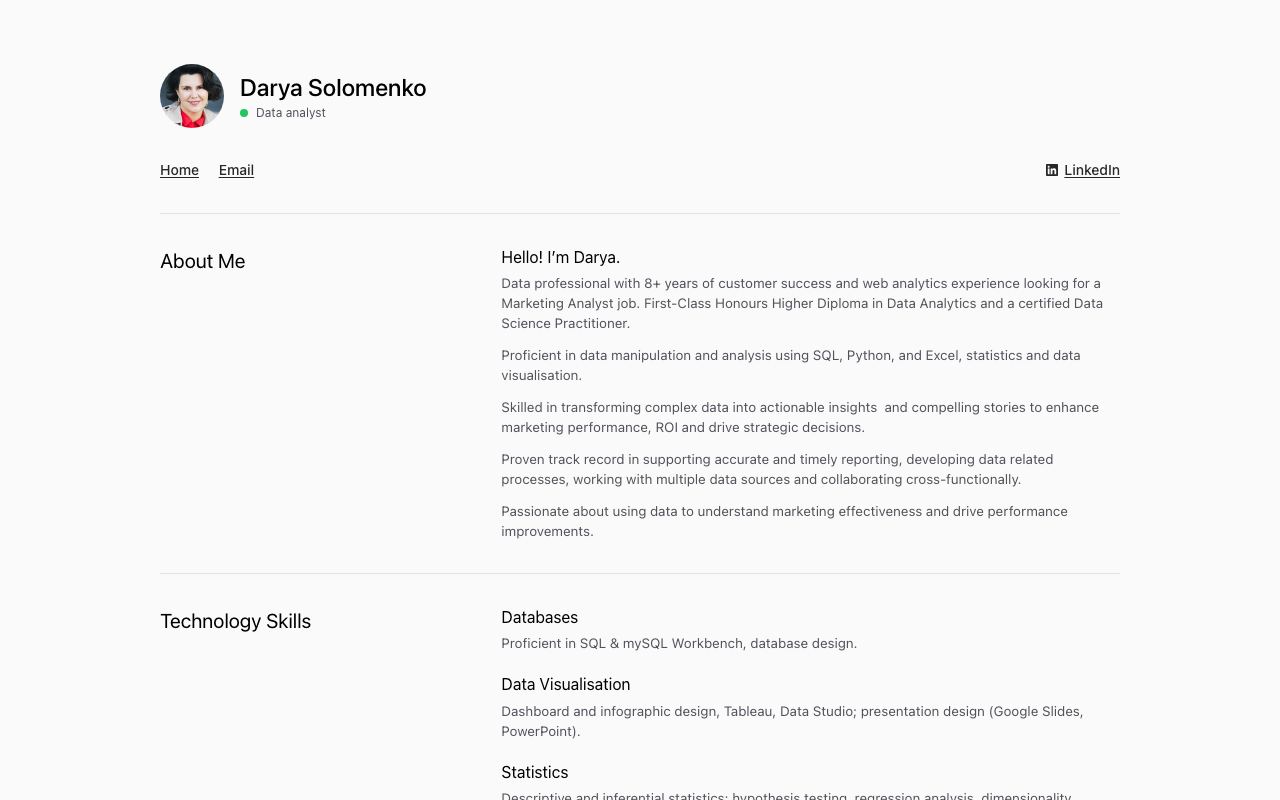Click the Databases skill heading
Viewport: 1280px width, 800px height.
(x=539, y=617)
